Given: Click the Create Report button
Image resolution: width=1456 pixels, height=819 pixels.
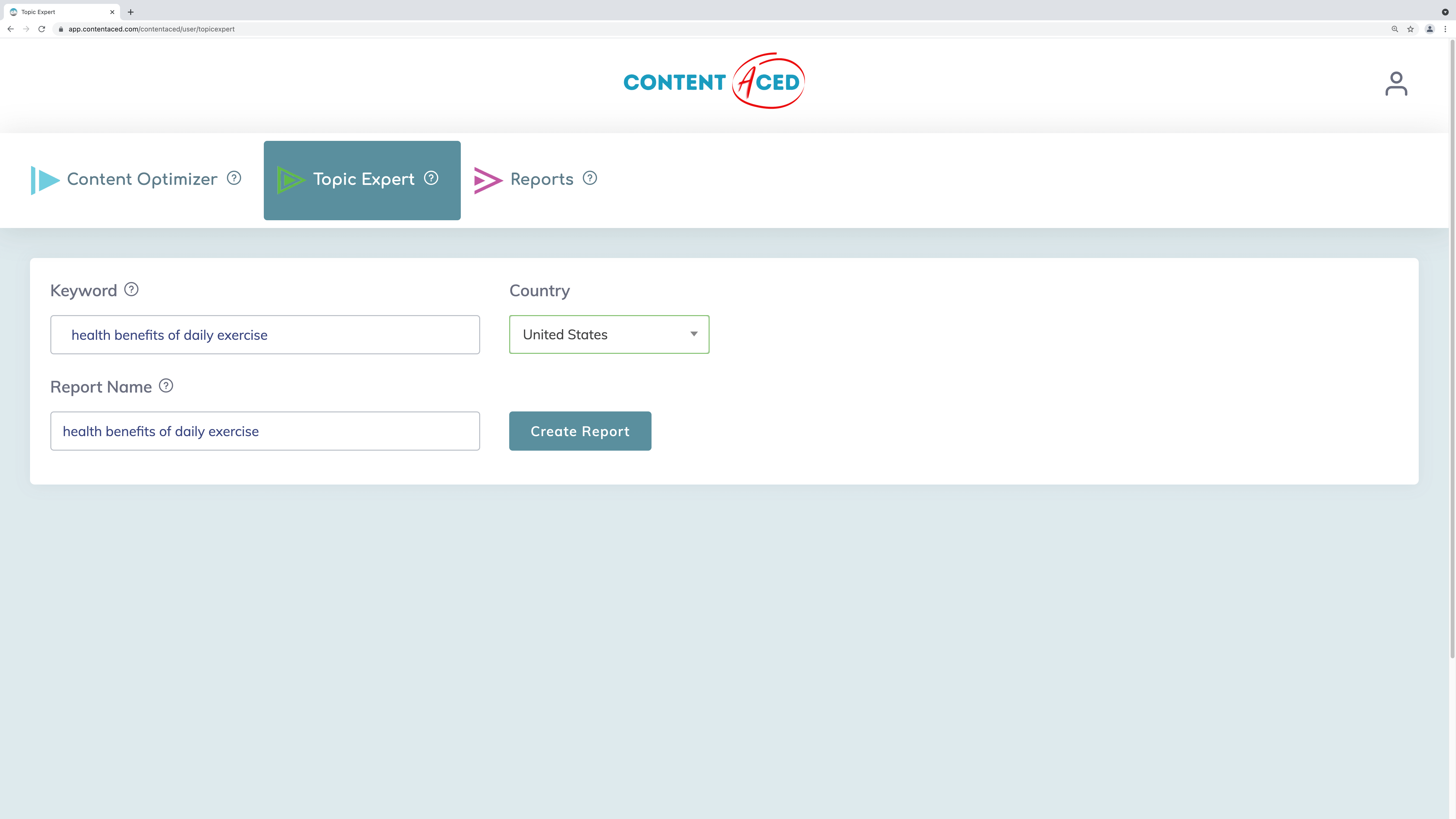Looking at the screenshot, I should click(580, 431).
